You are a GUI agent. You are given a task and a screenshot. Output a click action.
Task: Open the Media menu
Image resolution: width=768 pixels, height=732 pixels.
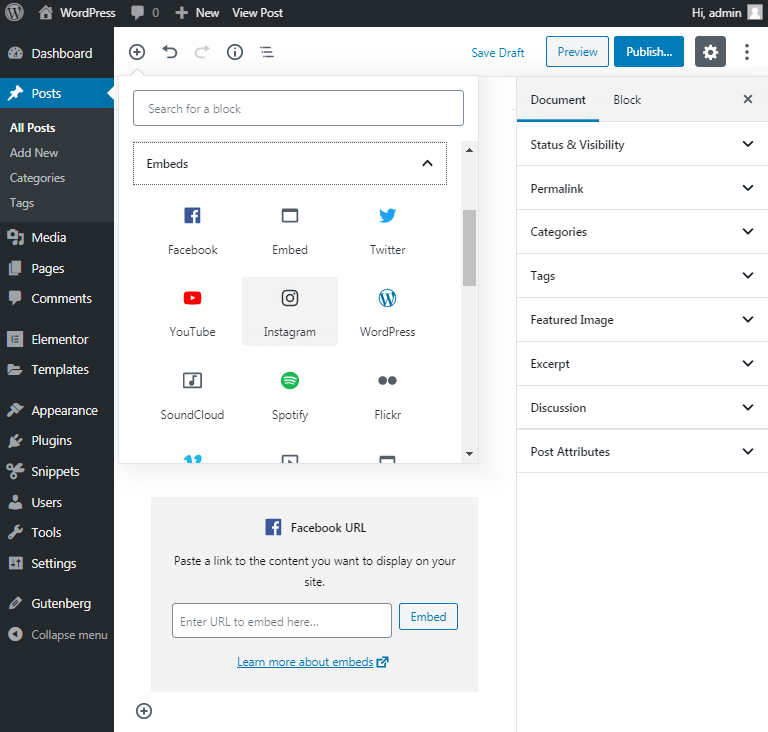point(57,238)
